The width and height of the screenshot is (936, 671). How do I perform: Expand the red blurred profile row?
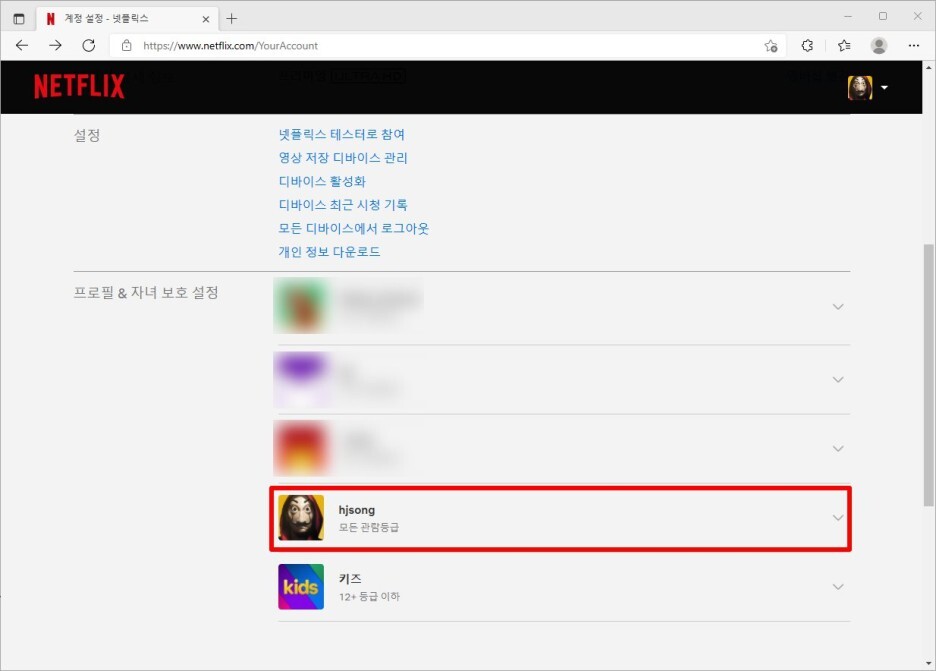838,448
